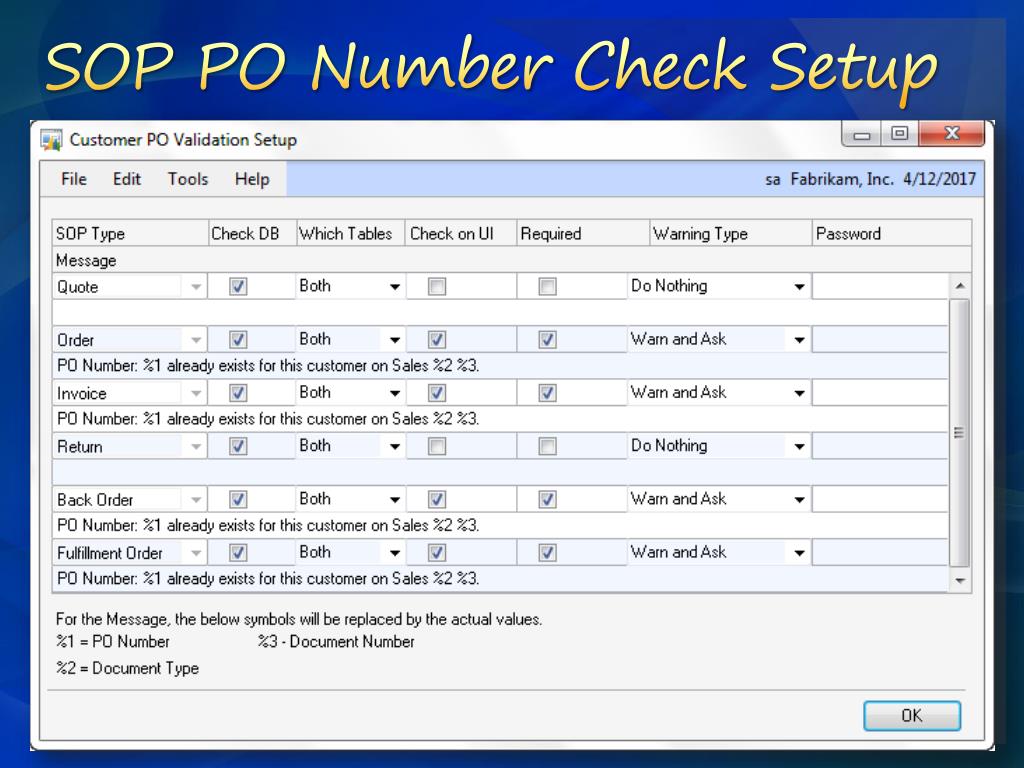1024x768 pixels.
Task: Open Warning Type dropdown for Order
Action: [x=799, y=340]
